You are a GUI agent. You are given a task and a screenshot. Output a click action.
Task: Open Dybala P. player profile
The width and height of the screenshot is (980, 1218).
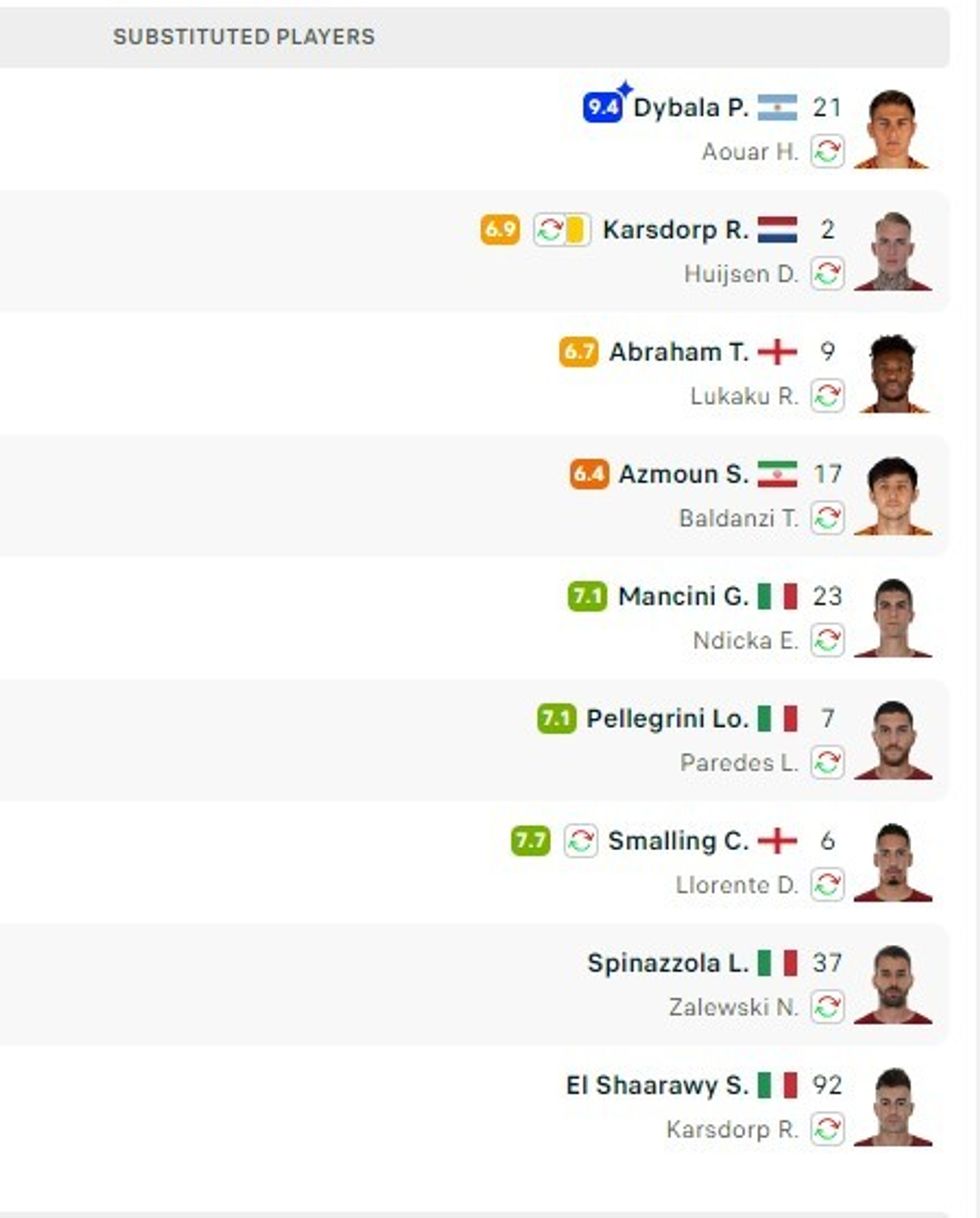pos(691,108)
